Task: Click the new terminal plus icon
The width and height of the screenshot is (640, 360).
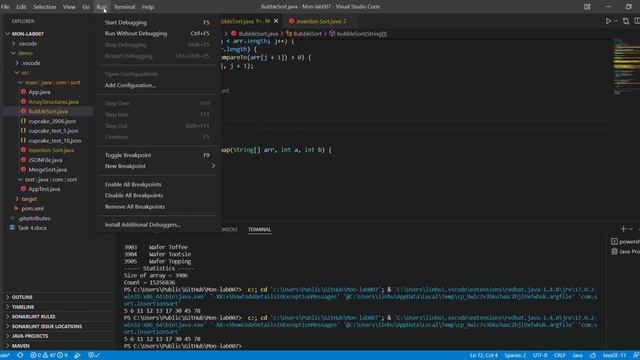Action: 623,229
